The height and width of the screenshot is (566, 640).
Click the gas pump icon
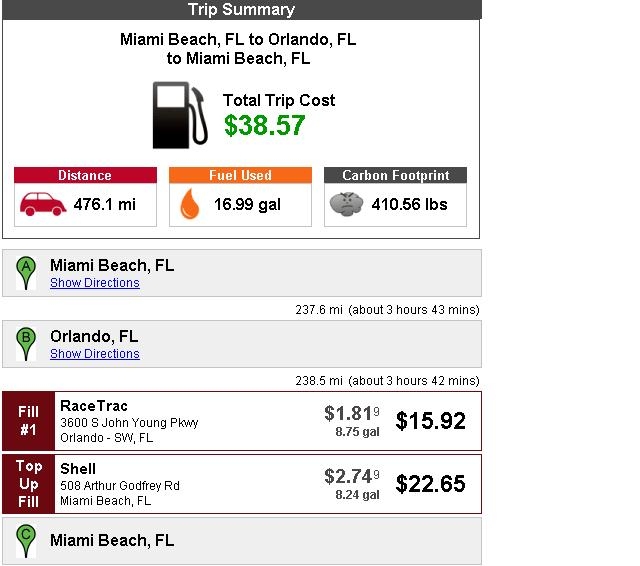pyautogui.click(x=180, y=115)
